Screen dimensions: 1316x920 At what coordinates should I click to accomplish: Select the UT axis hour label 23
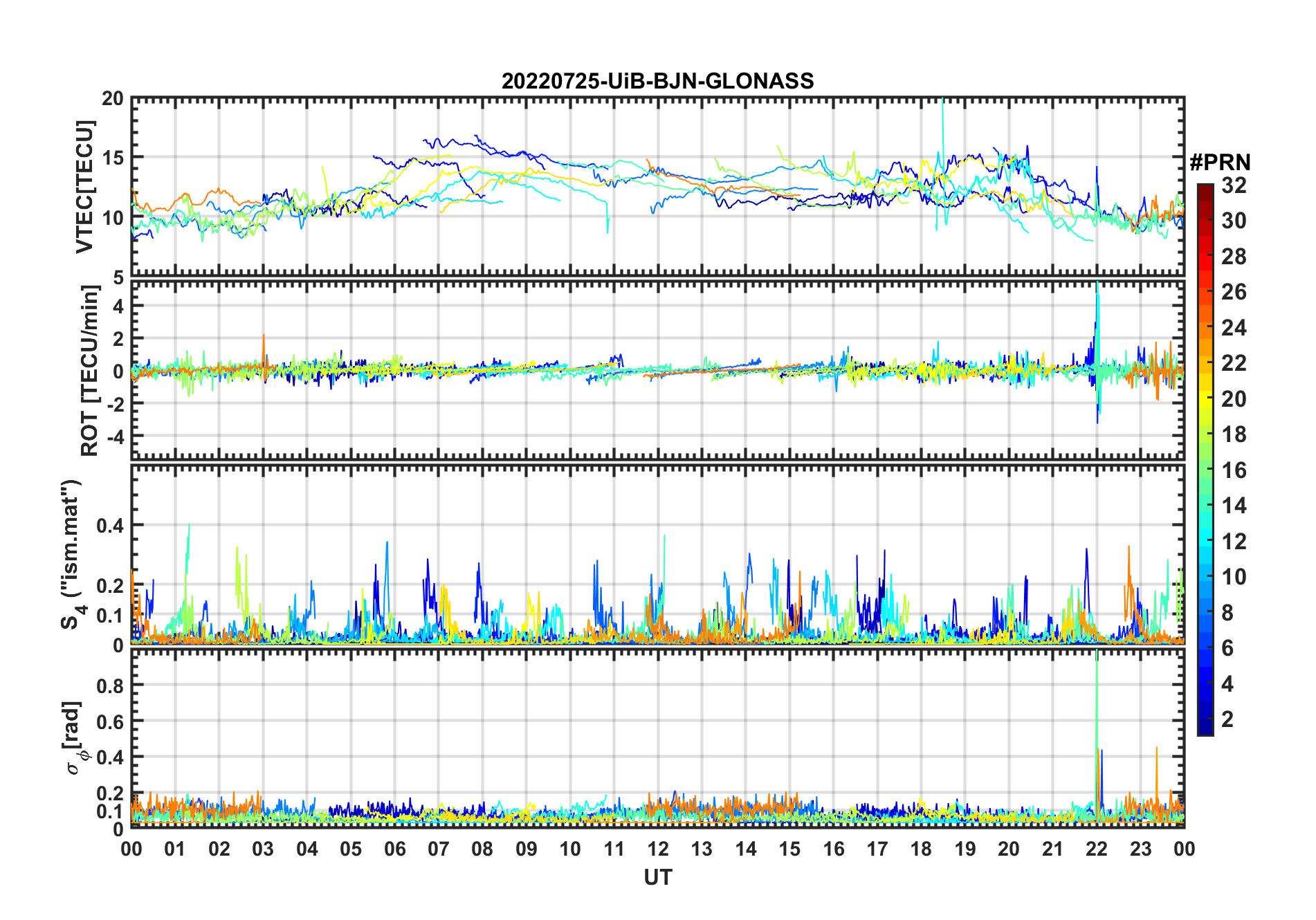pos(1140,849)
